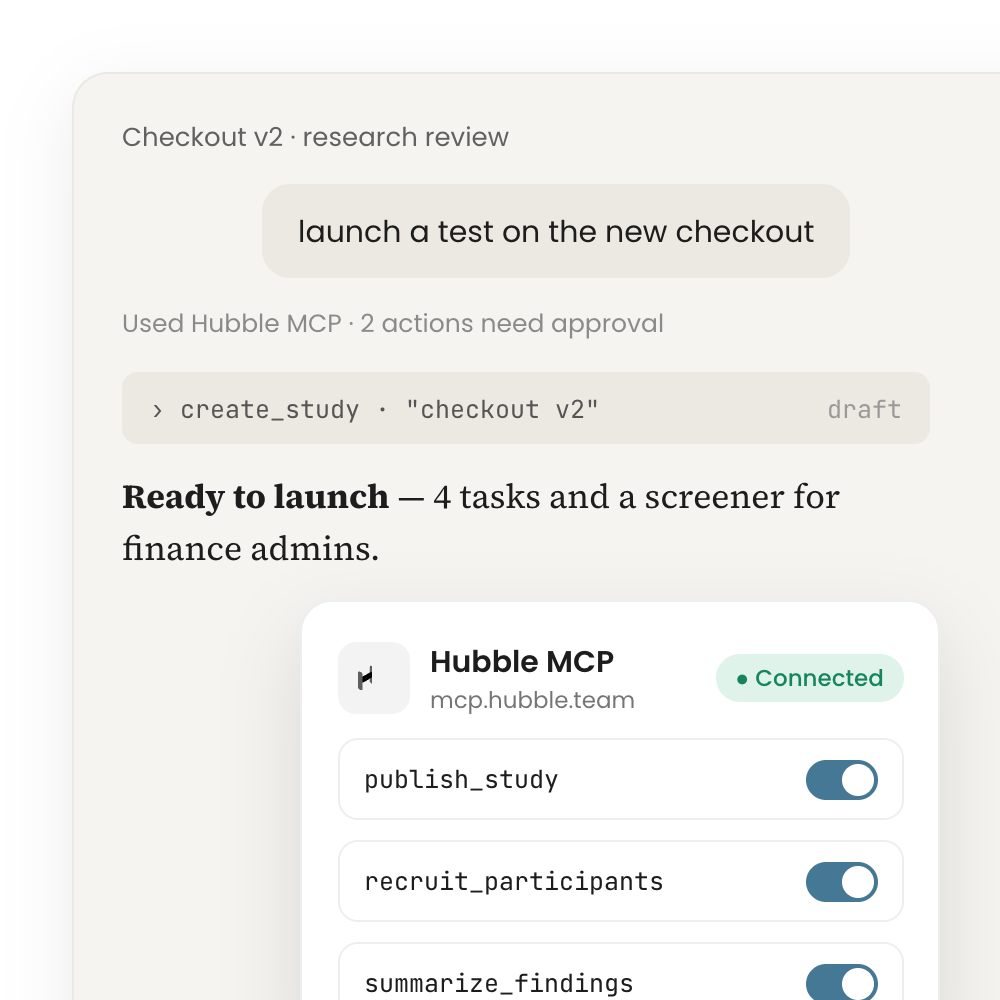
Task: Click the 'finance admins.' text
Action: coord(251,549)
